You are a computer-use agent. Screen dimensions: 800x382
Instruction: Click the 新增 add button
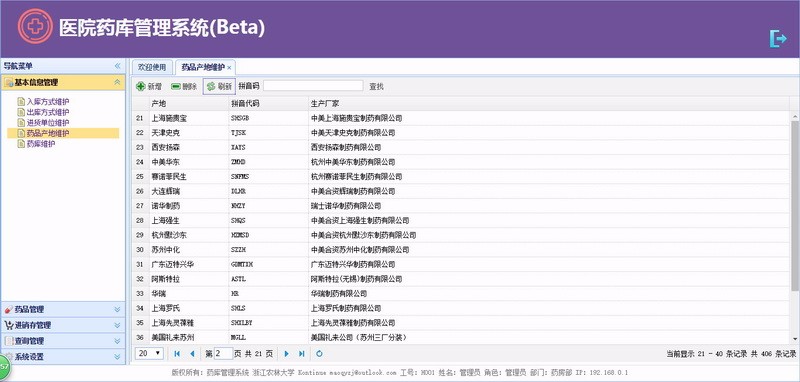149,87
